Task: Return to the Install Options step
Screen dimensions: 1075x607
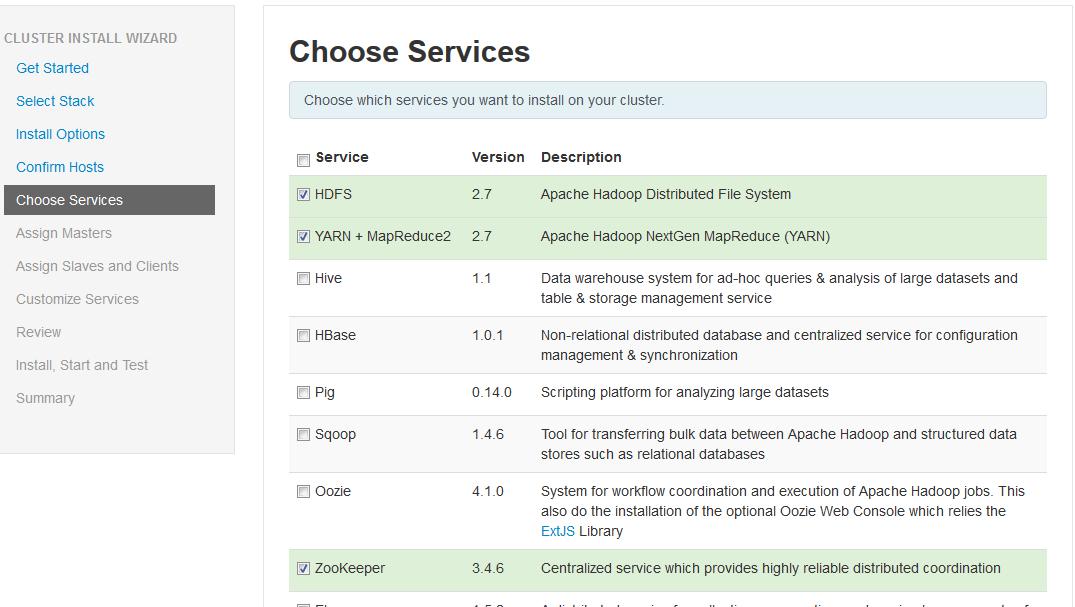Action: tap(60, 134)
